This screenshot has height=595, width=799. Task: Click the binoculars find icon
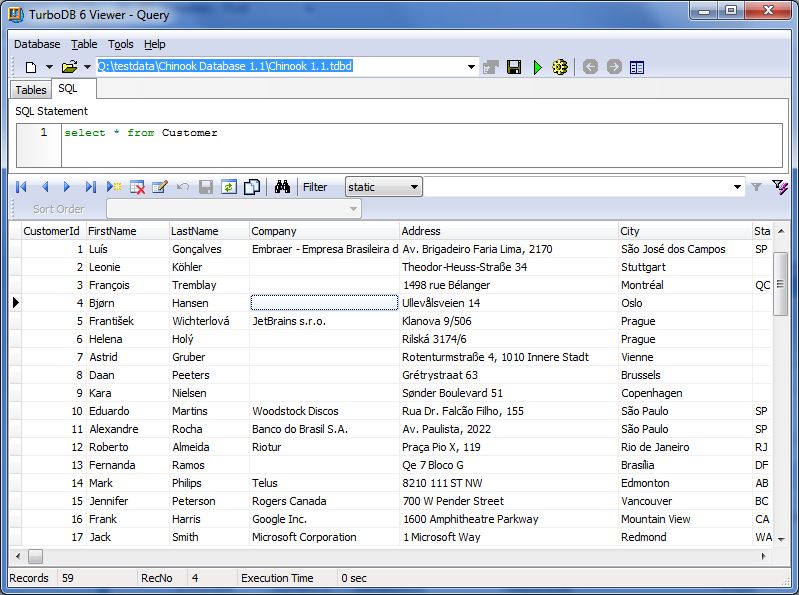coord(282,187)
